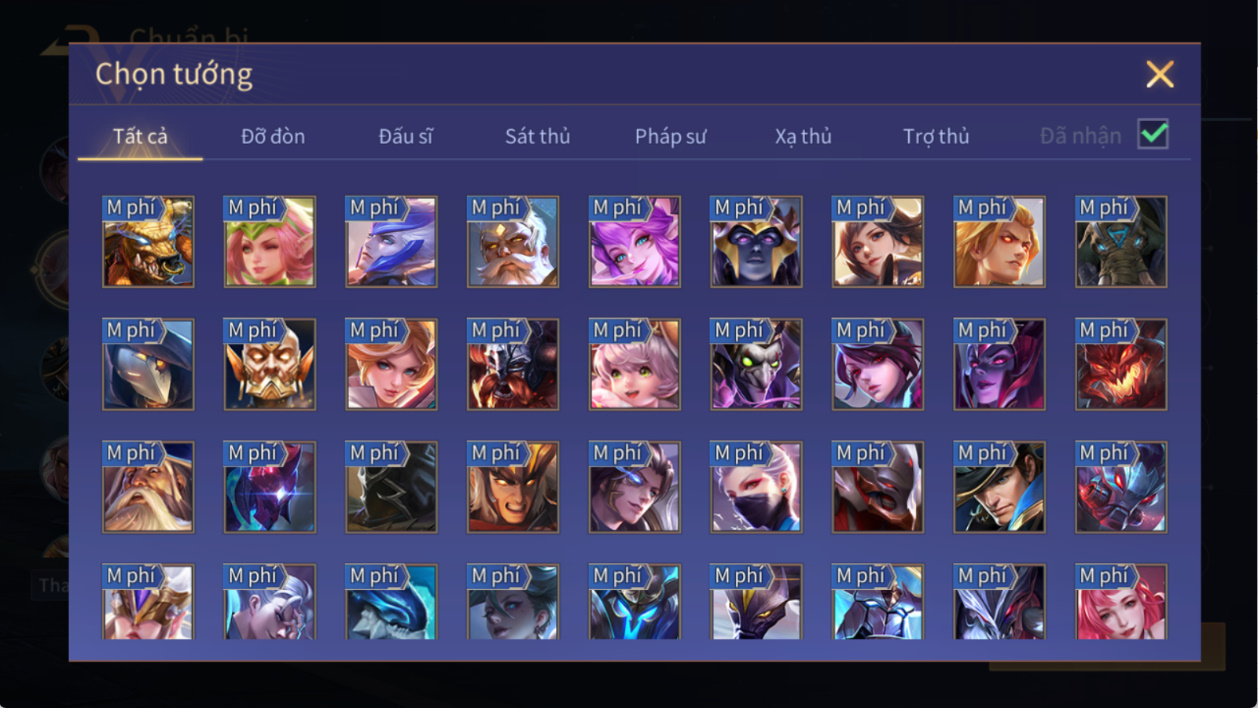1258x708 pixels.
Task: Open the Đấu sĩ tab
Action: point(405,136)
